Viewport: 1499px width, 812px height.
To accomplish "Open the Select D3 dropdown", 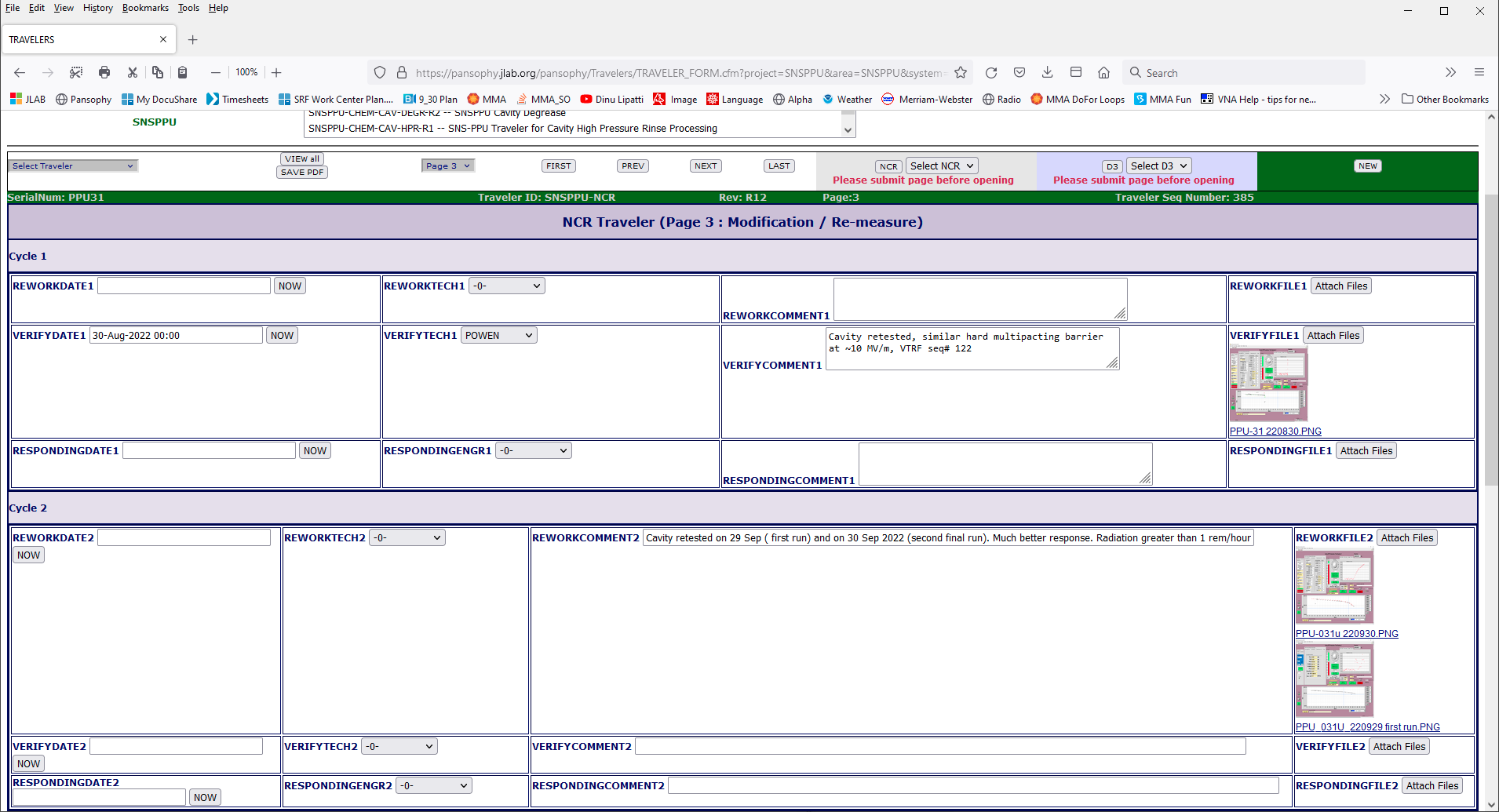I will pos(1159,166).
